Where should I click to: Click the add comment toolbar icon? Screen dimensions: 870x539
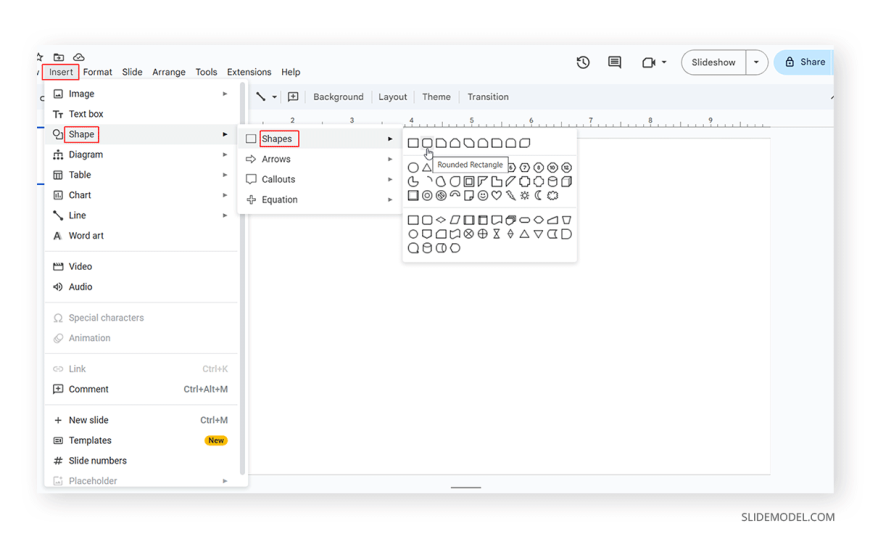293,97
